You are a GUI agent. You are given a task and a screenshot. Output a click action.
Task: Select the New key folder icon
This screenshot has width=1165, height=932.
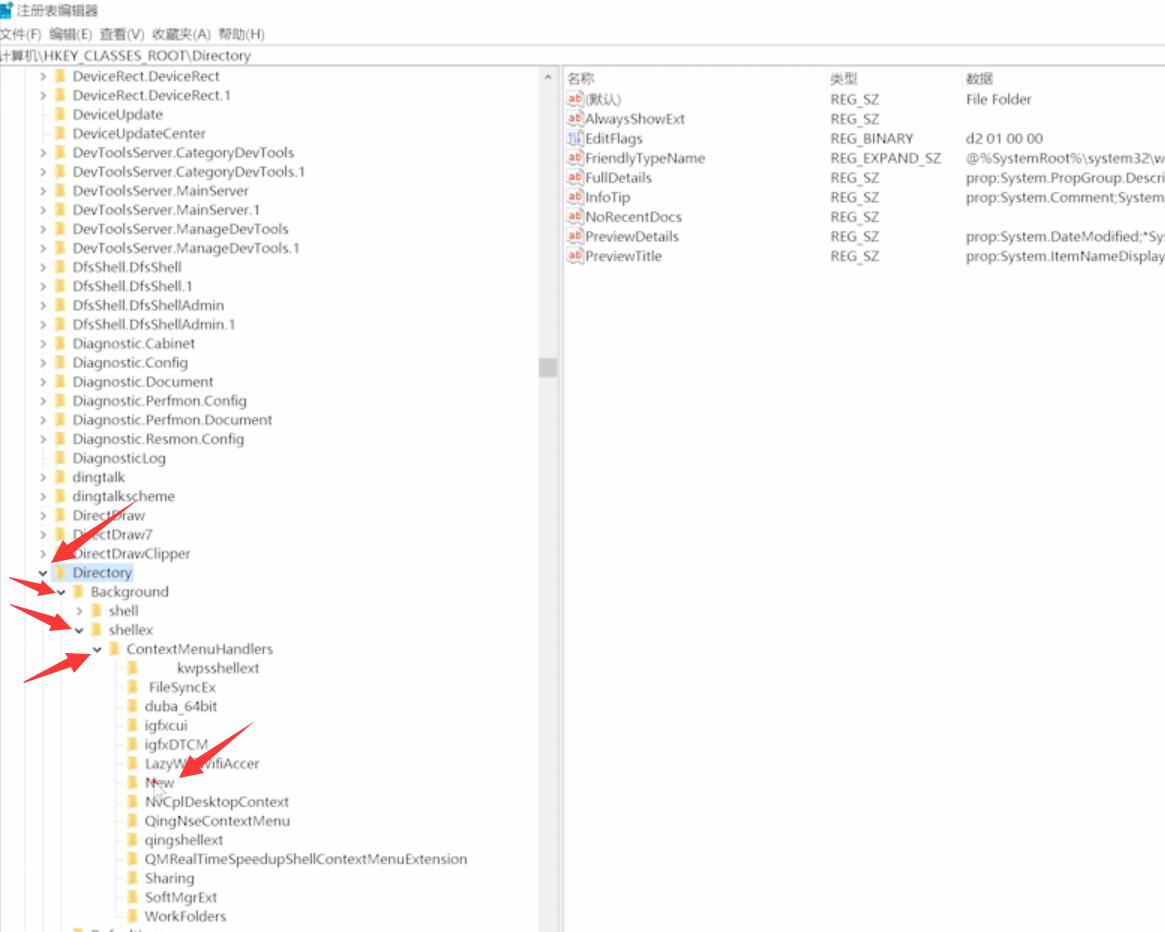[x=133, y=783]
